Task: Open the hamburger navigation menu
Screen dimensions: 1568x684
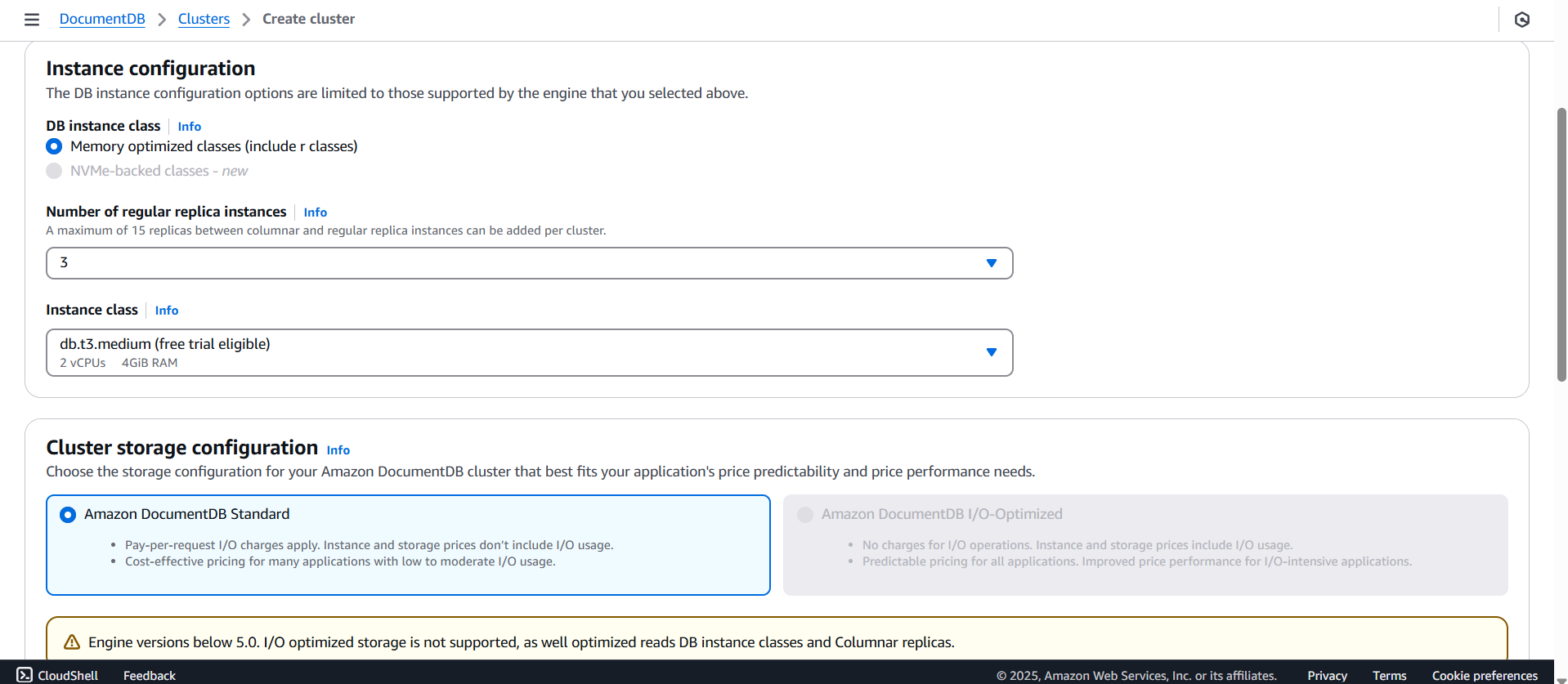Action: point(32,20)
